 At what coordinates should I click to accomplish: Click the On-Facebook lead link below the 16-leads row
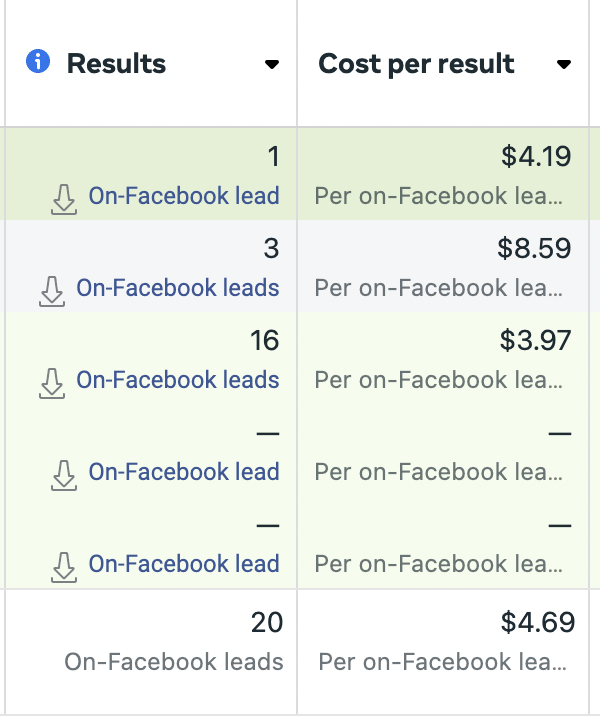click(x=184, y=472)
